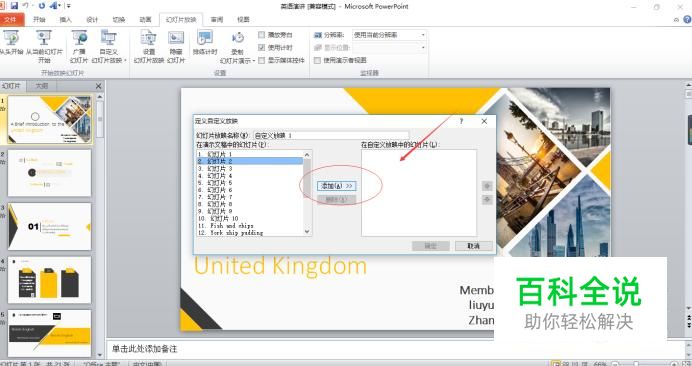Switch to View (视图) ribbon tab

point(243,19)
